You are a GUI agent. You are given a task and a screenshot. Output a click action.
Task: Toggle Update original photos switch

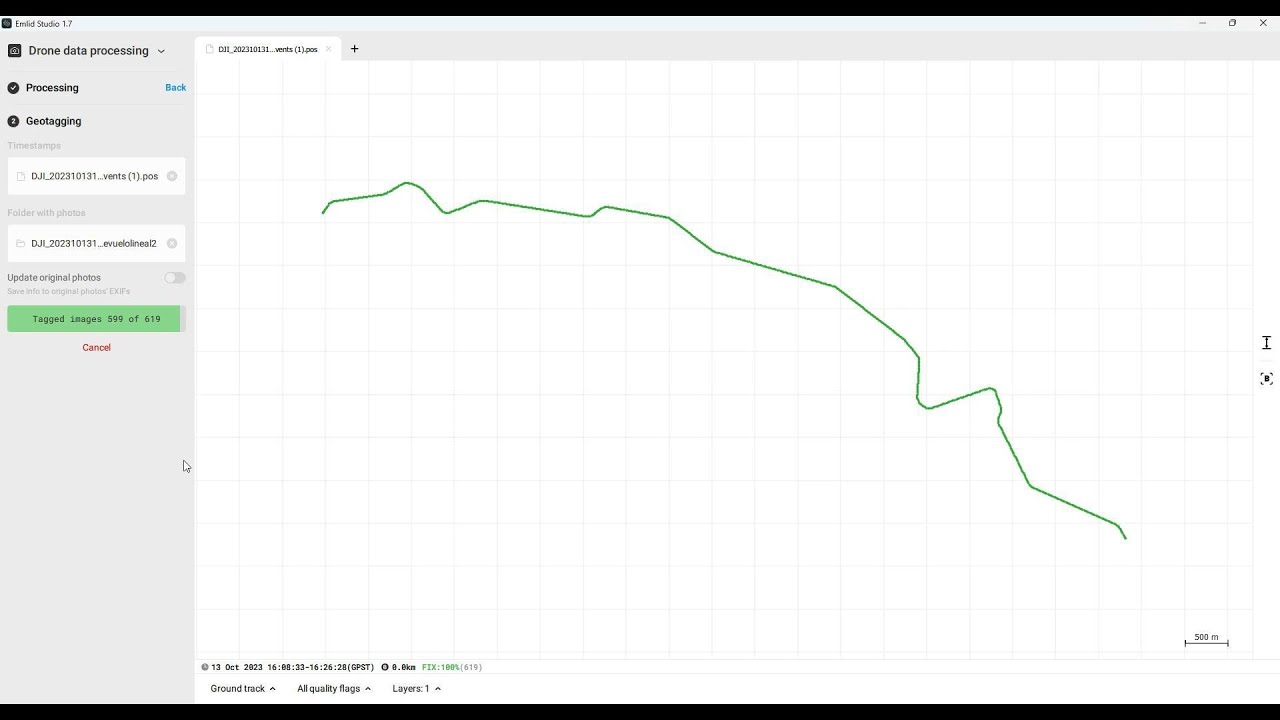click(175, 278)
